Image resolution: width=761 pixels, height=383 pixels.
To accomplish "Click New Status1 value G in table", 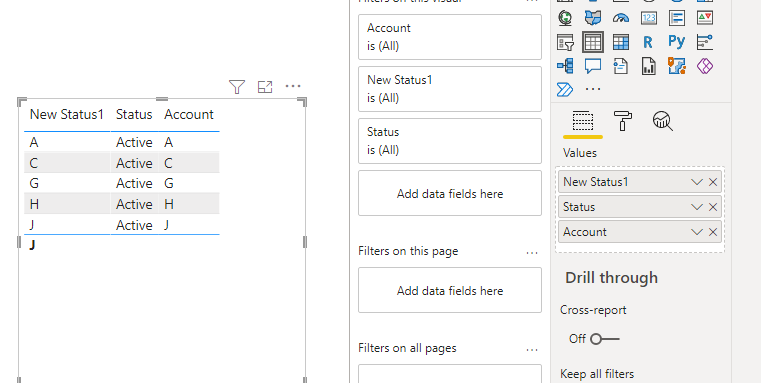I will [x=34, y=183].
